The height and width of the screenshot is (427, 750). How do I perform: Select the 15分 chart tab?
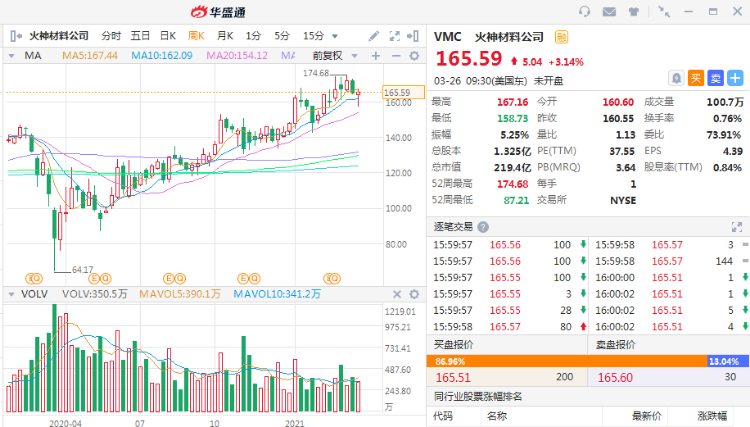tap(313, 36)
